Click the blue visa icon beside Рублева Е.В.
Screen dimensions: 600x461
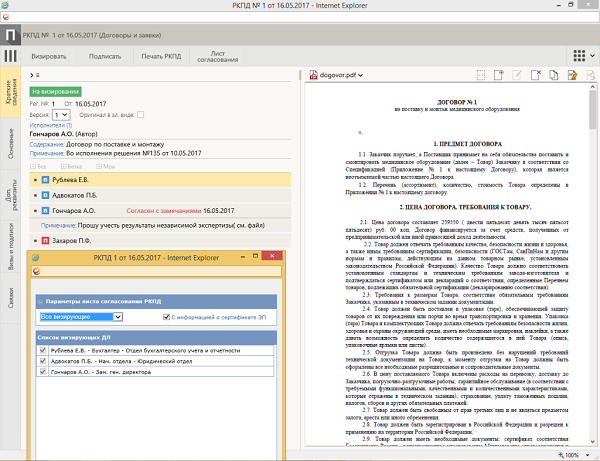coord(46,181)
